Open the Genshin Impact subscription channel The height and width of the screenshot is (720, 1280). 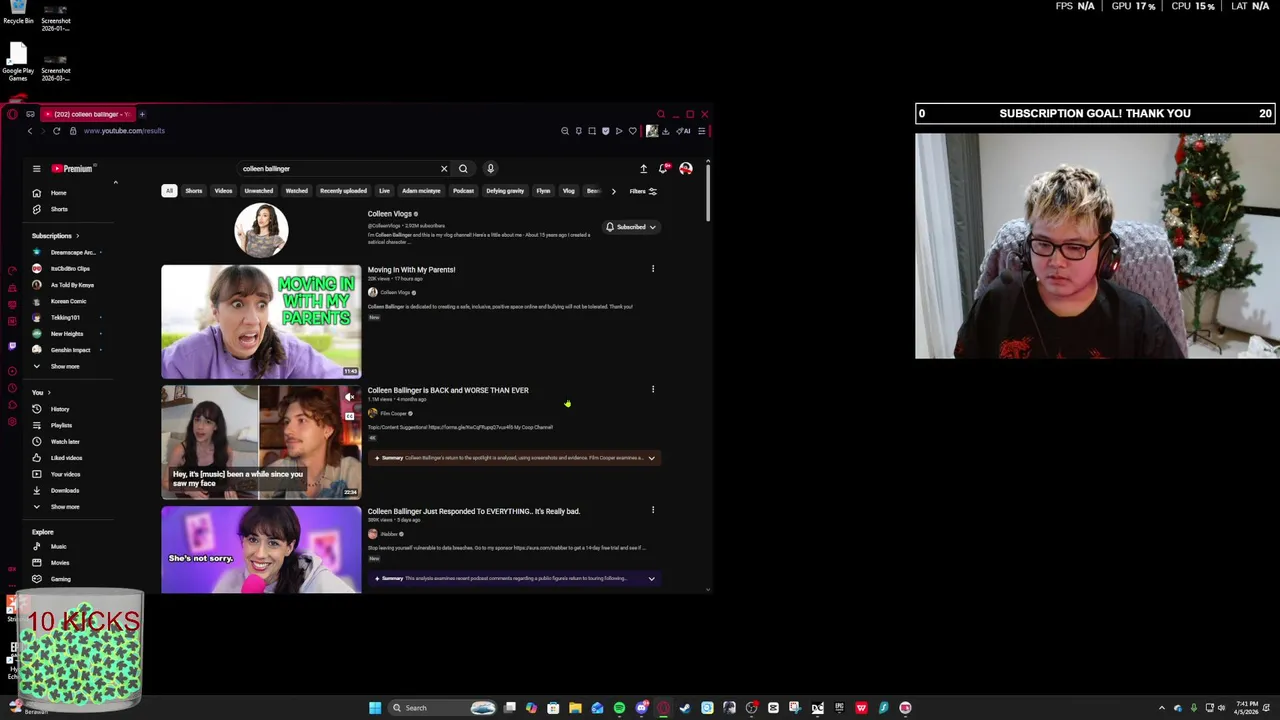click(x=70, y=350)
